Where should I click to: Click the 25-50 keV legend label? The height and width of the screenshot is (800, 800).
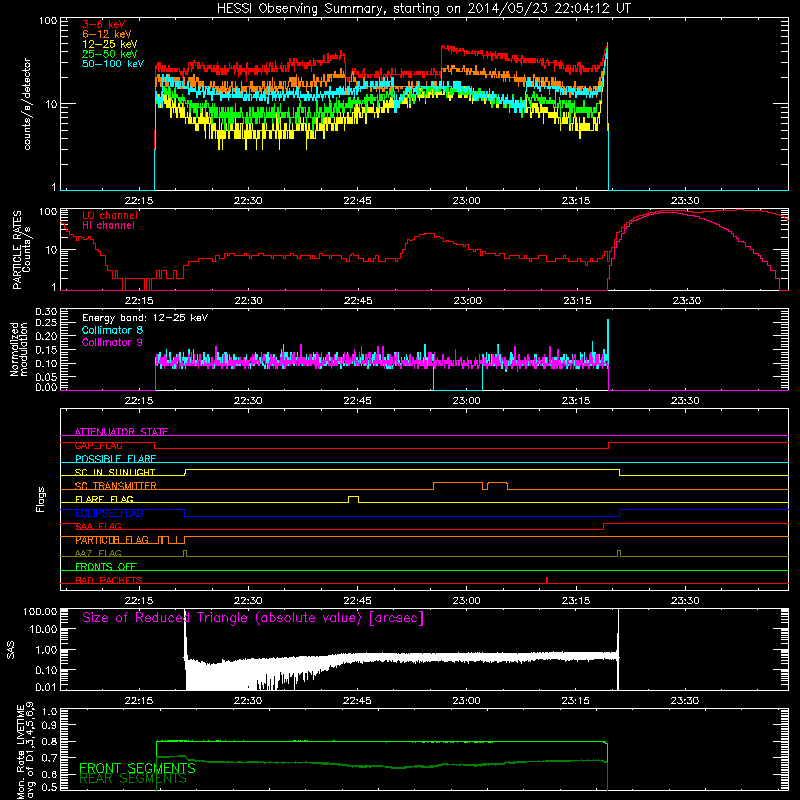(x=110, y=54)
